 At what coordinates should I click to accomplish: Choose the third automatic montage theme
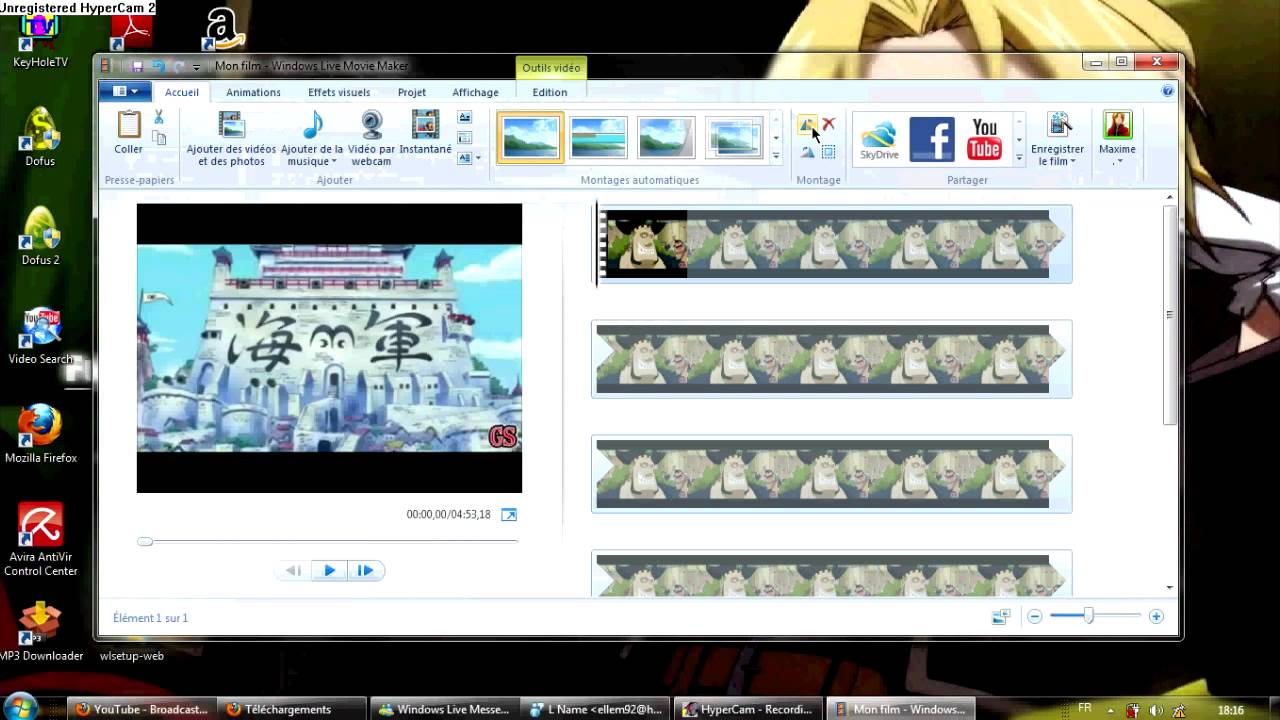point(666,138)
